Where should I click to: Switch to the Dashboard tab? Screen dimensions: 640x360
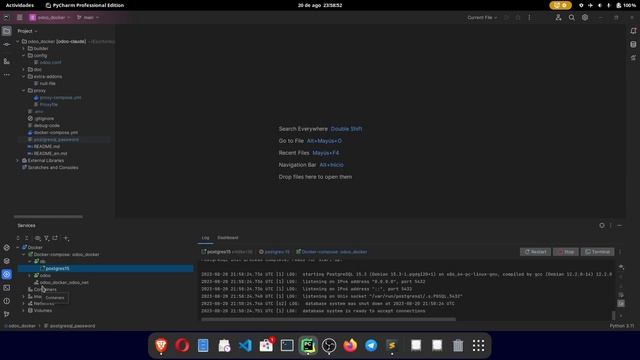(x=227, y=238)
